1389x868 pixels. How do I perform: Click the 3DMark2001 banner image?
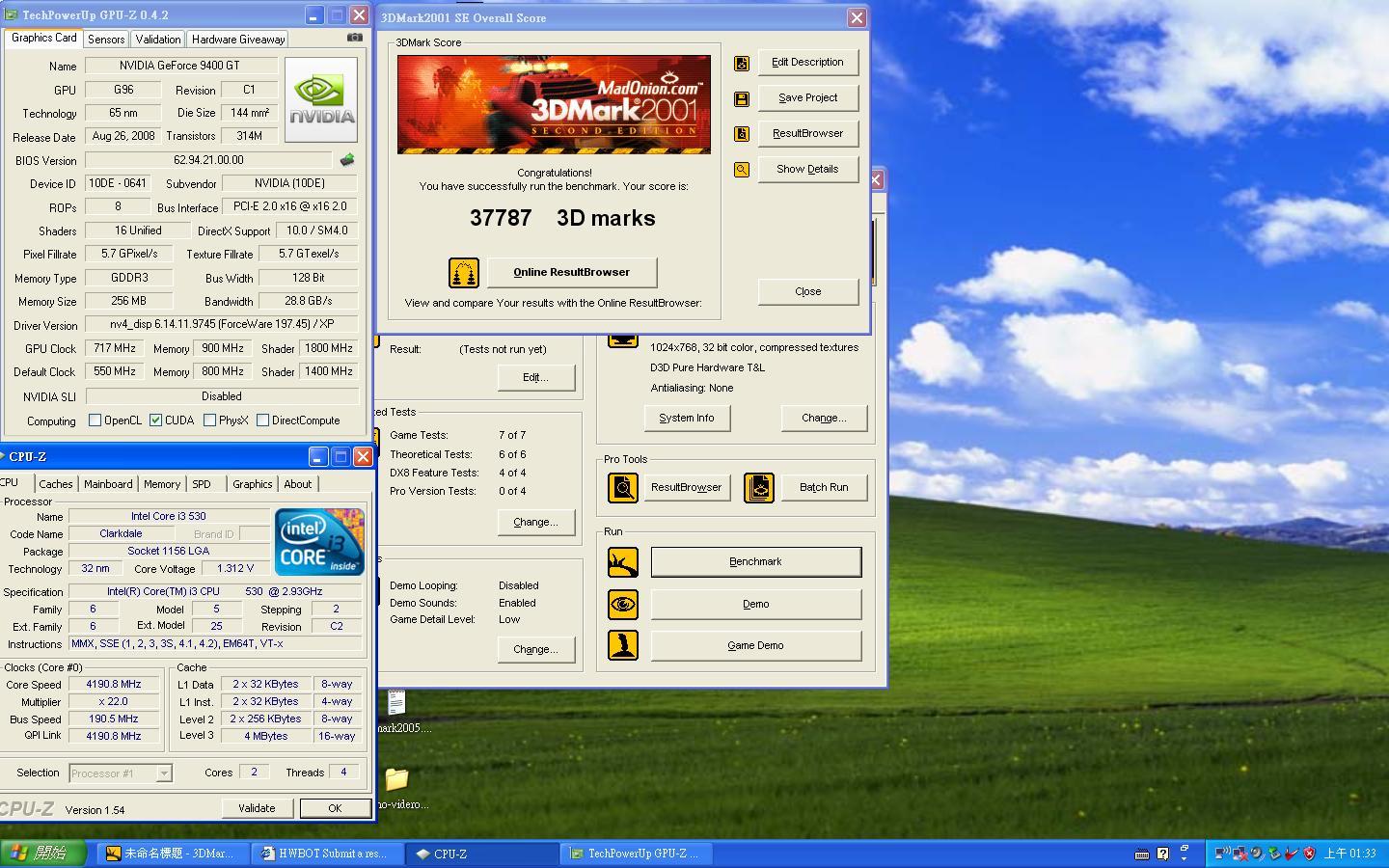pos(554,104)
